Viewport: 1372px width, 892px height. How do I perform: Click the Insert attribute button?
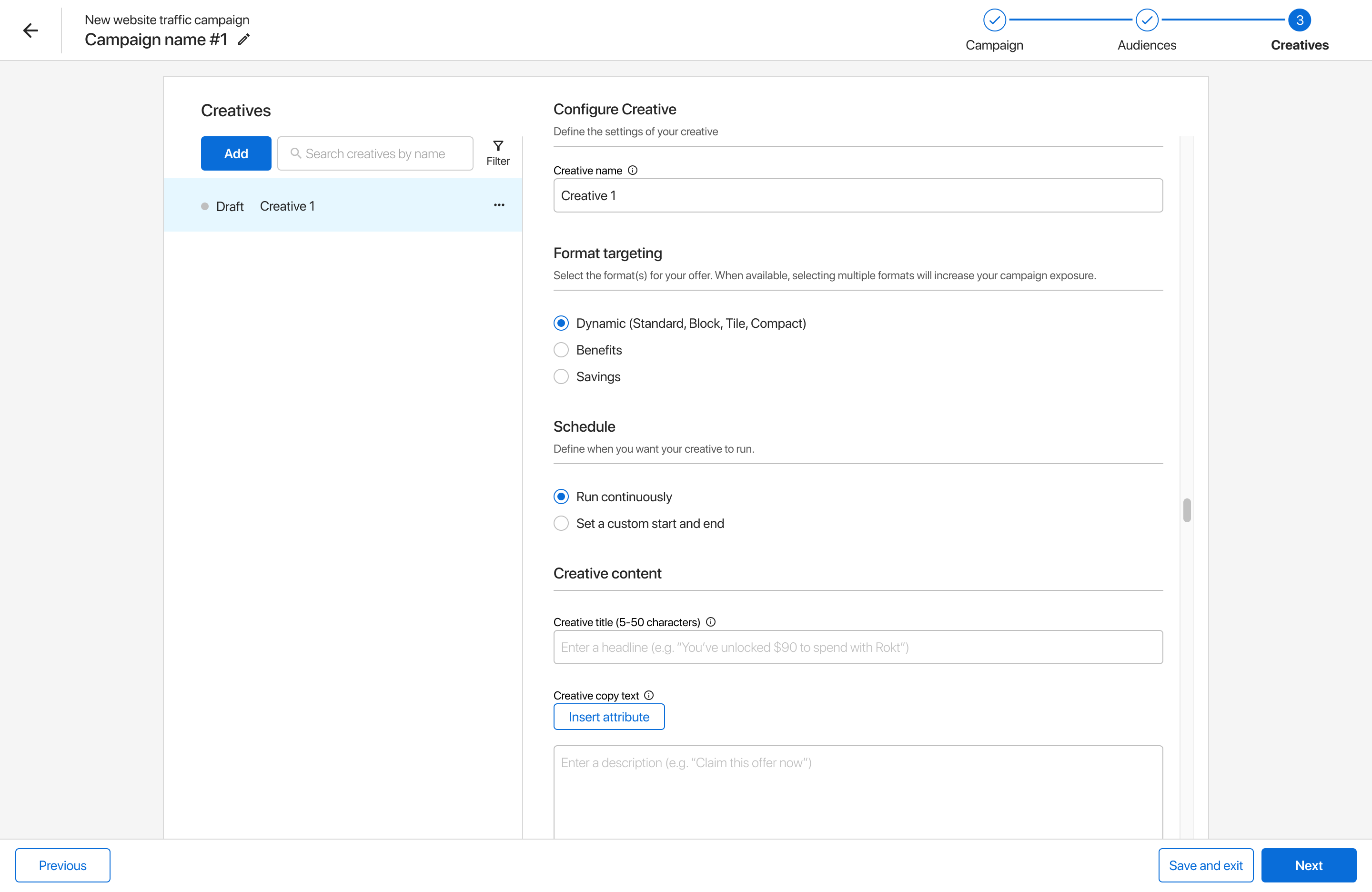tap(609, 716)
